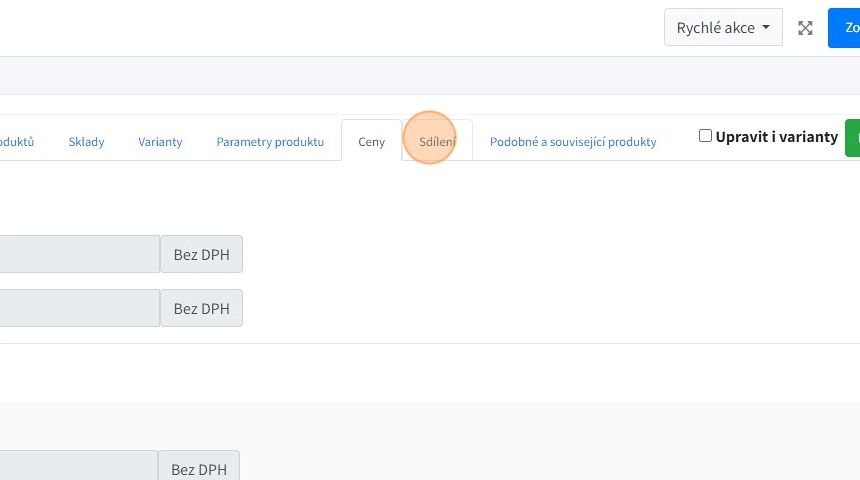
Task: Switch to the Sklady tab
Action: click(86, 142)
